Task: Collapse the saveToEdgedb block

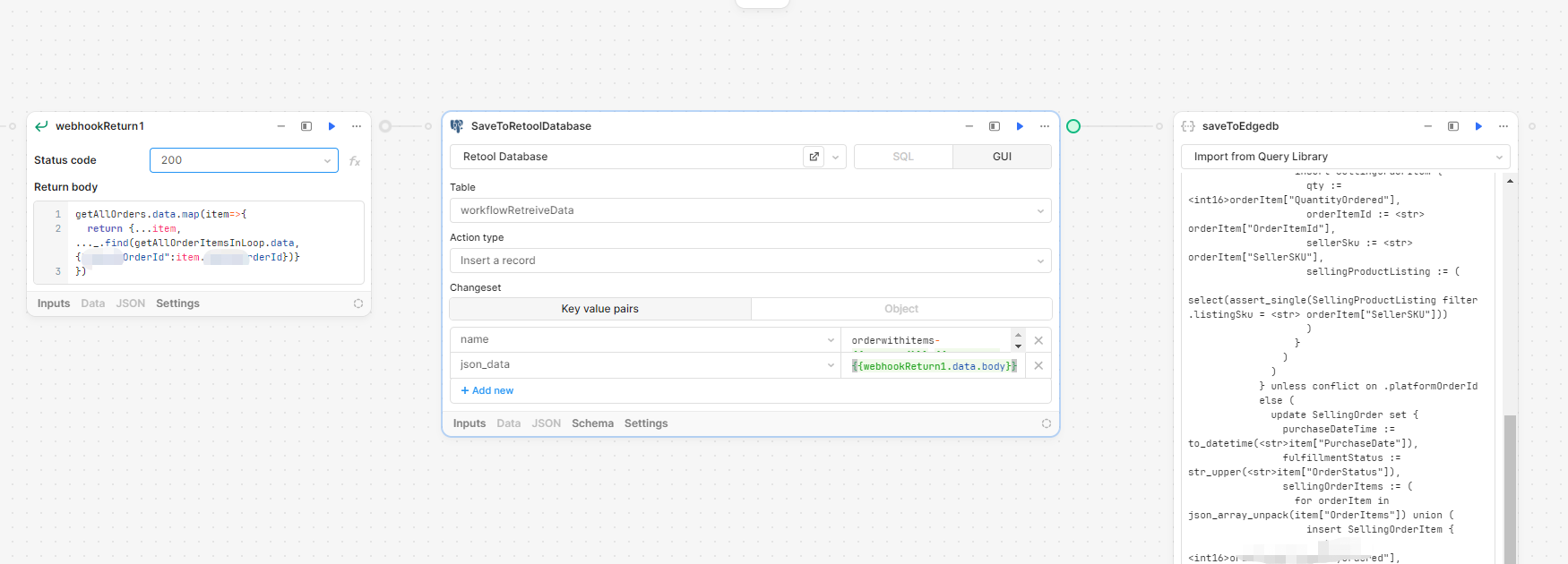Action: pyautogui.click(x=1428, y=126)
